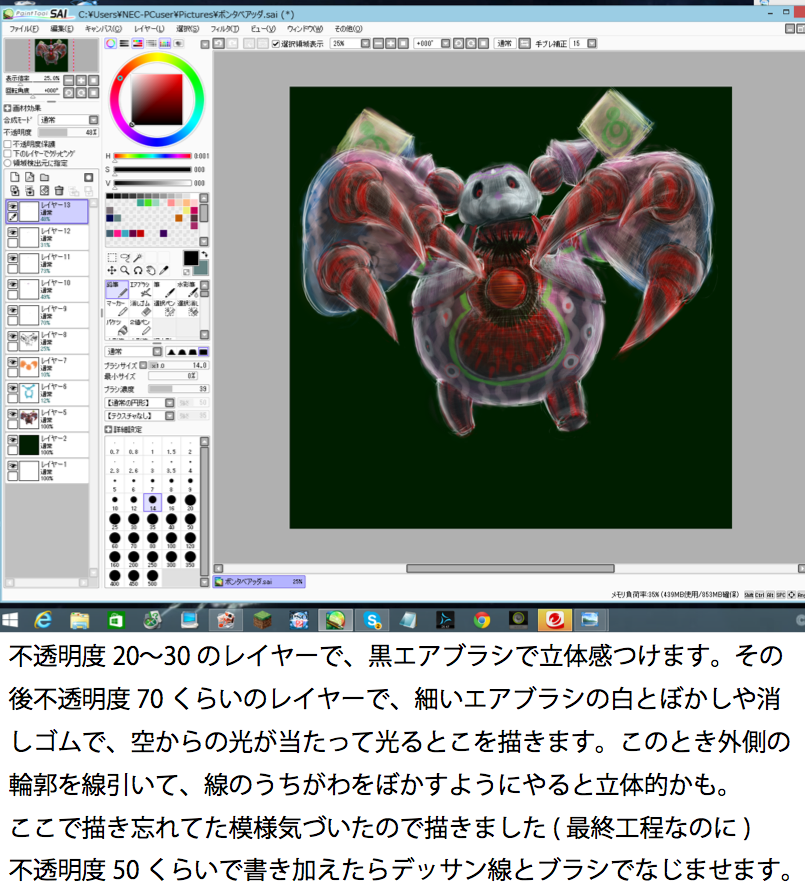Image resolution: width=805 pixels, height=891 pixels.
Task: Enable 下のレイヤーでクリッピング clipping checkbox
Action: [x=7, y=153]
